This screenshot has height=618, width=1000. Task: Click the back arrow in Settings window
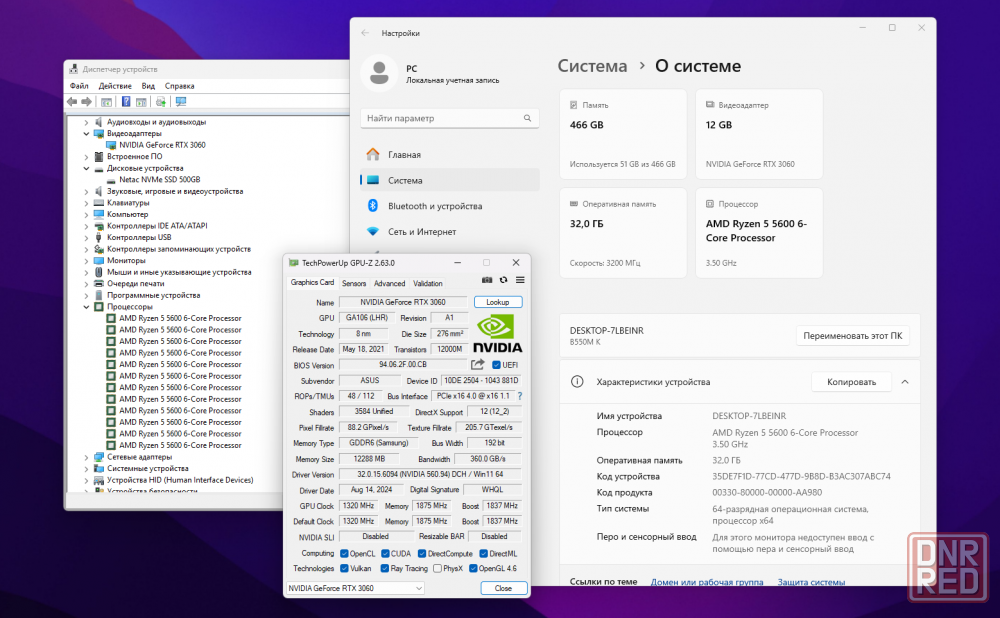point(365,33)
